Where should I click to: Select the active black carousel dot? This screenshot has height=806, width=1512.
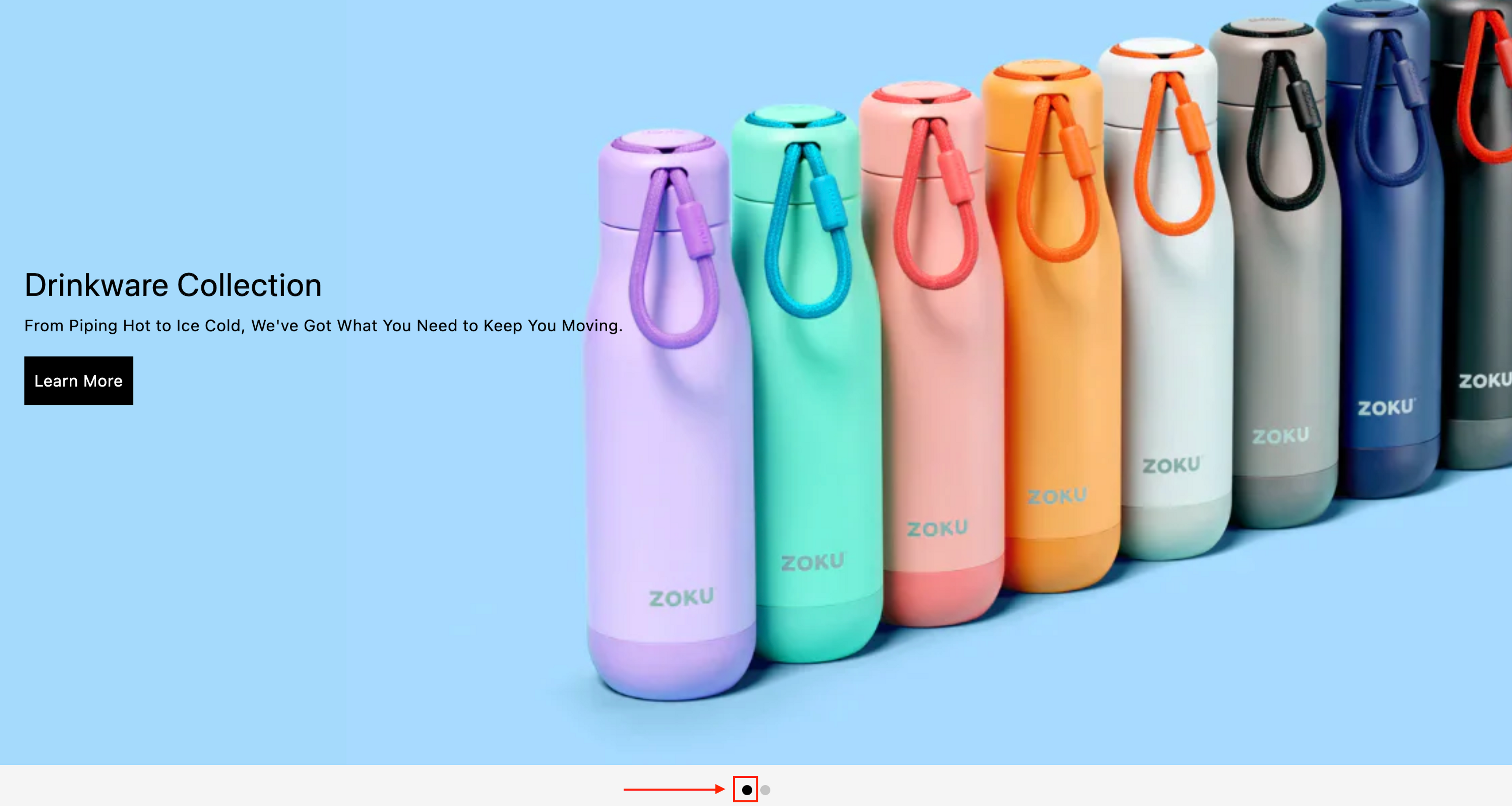[x=747, y=789]
